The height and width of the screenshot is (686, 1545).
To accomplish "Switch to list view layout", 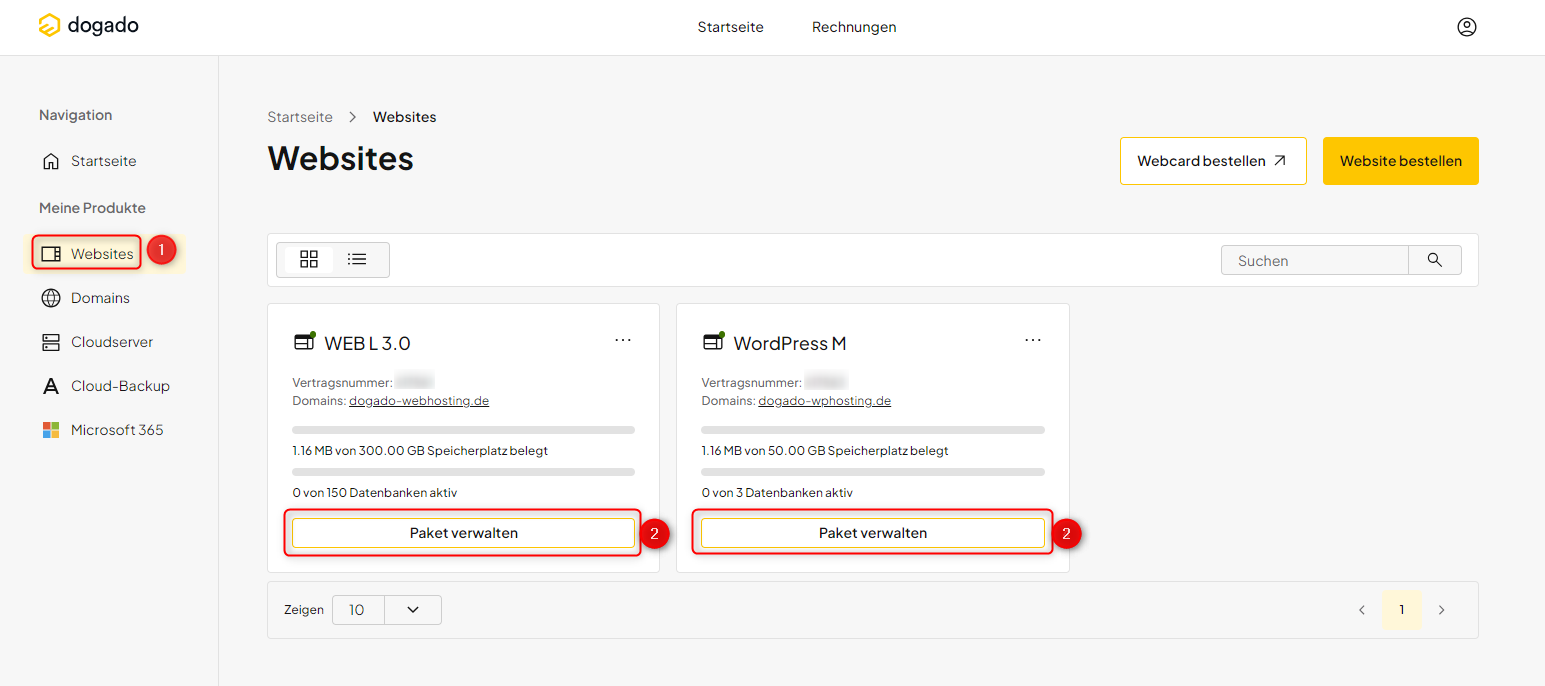I will [x=357, y=259].
